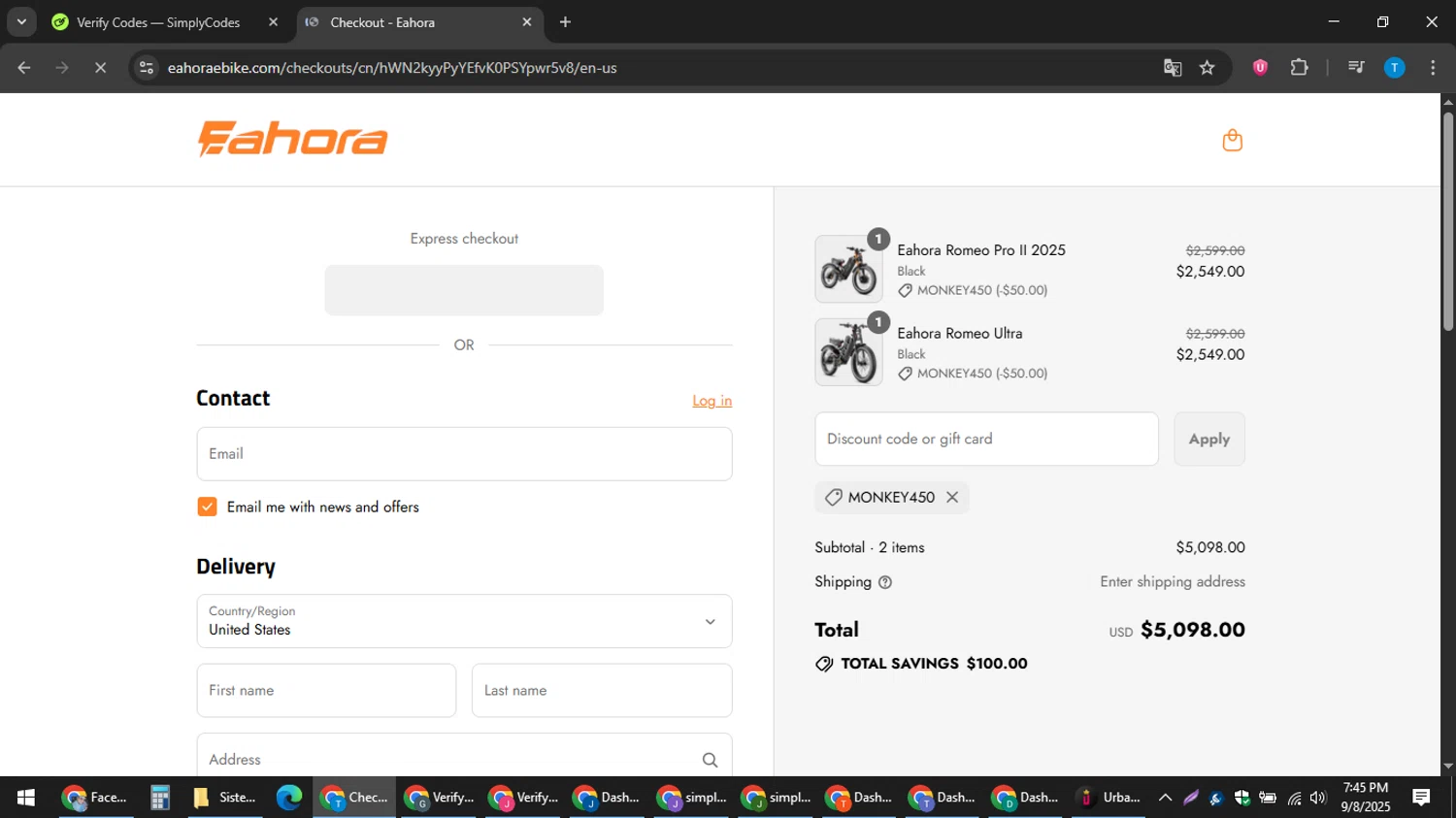This screenshot has width=1456, height=818.
Task: Open the Windows Start menu
Action: click(26, 798)
